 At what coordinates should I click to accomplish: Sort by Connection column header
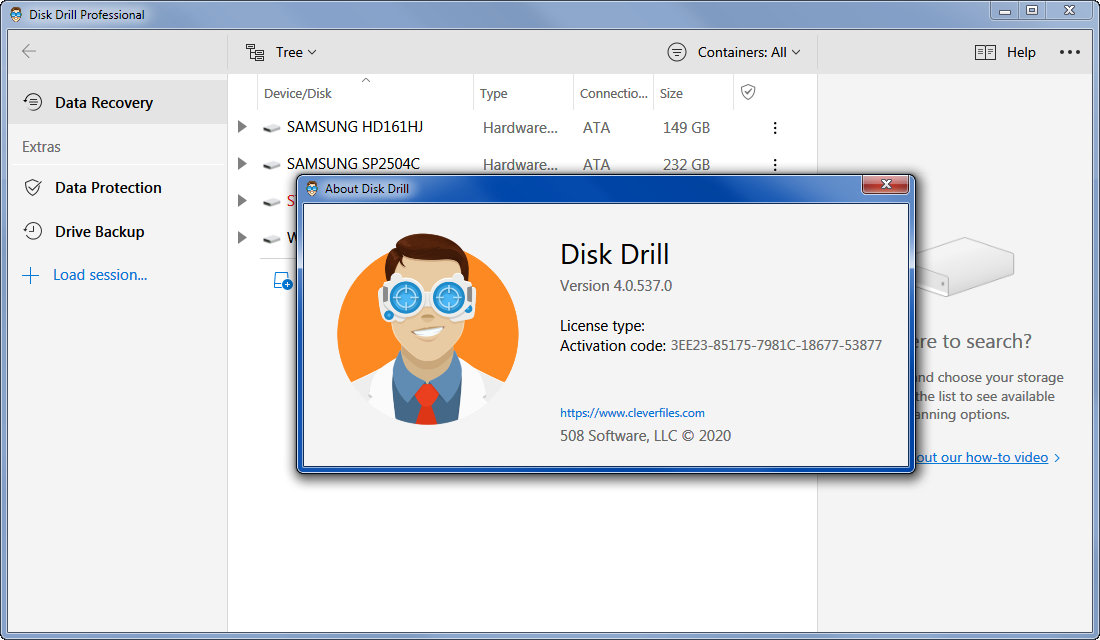(613, 93)
